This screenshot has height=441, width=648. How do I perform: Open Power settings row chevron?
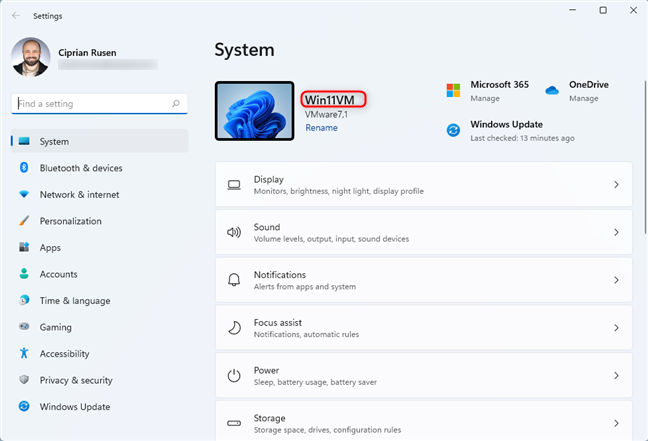(616, 376)
